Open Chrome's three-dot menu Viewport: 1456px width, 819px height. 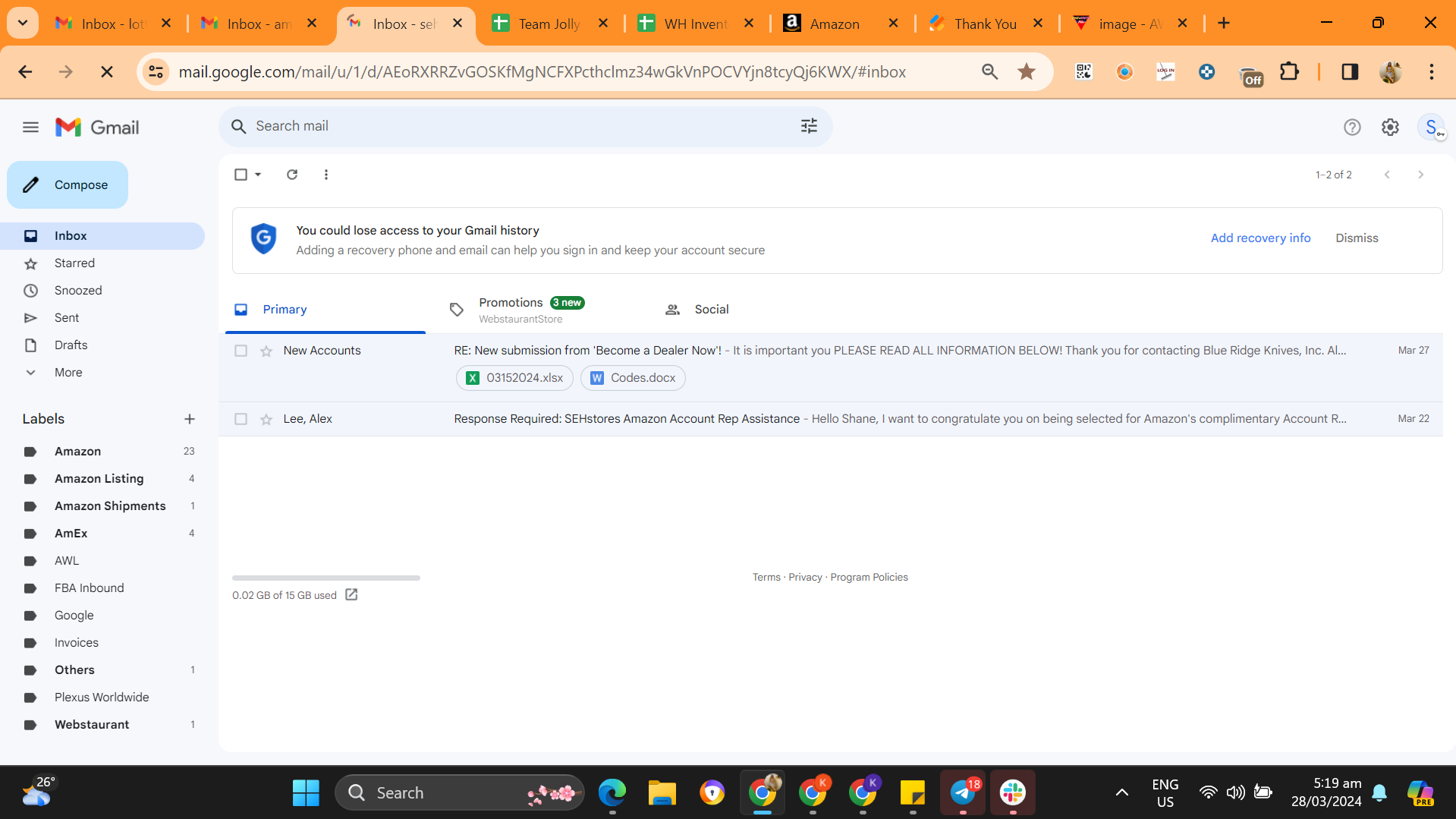pyautogui.click(x=1431, y=72)
